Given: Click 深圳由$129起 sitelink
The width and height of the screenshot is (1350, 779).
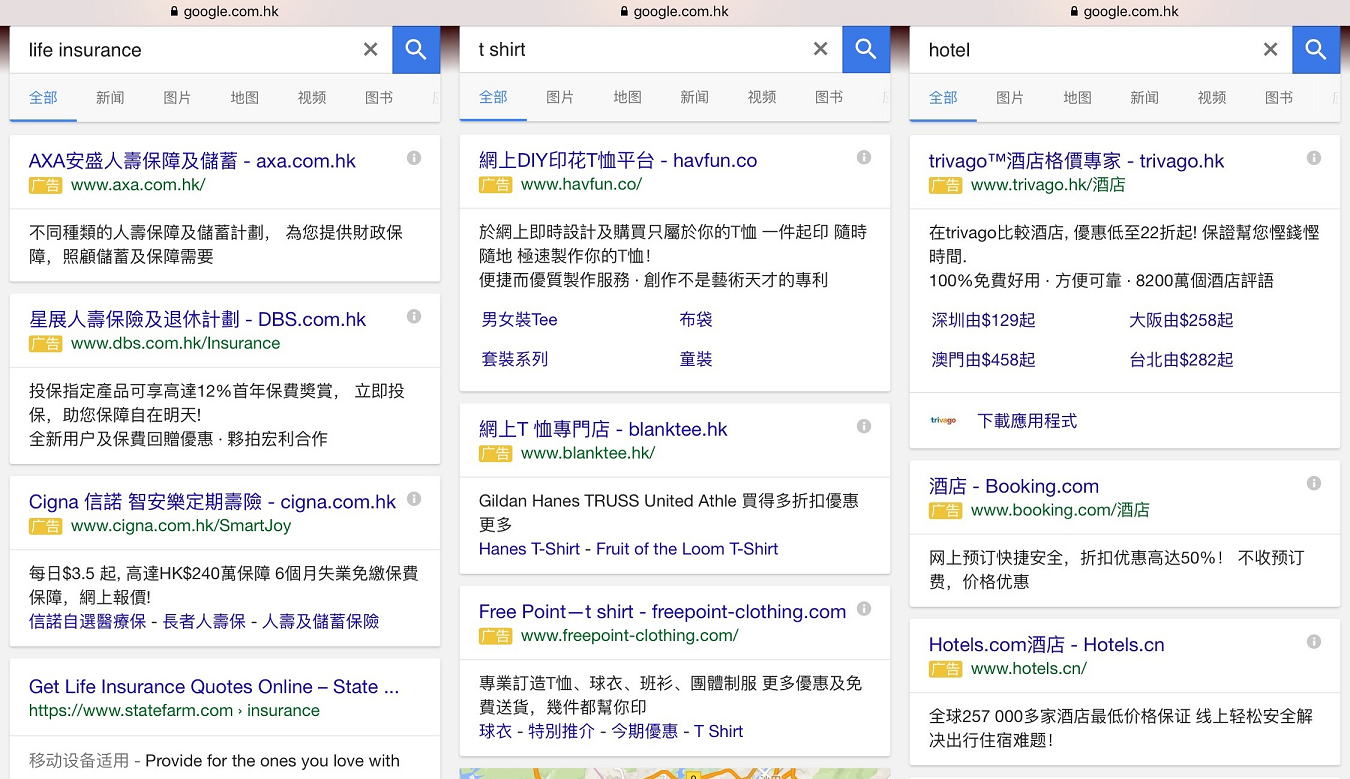Looking at the screenshot, I should click(x=983, y=320).
